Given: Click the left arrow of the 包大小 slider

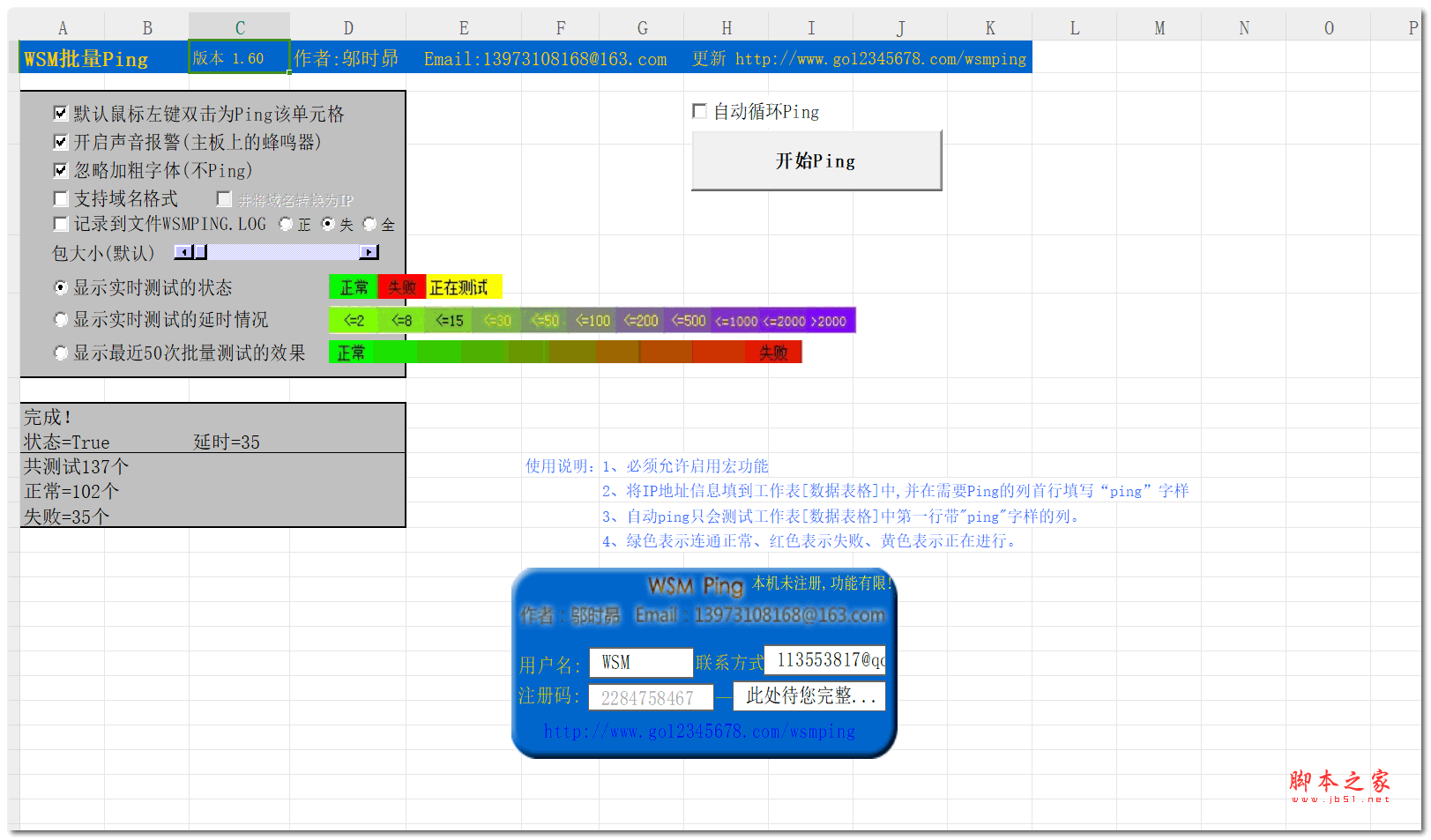Looking at the screenshot, I should click(x=182, y=252).
